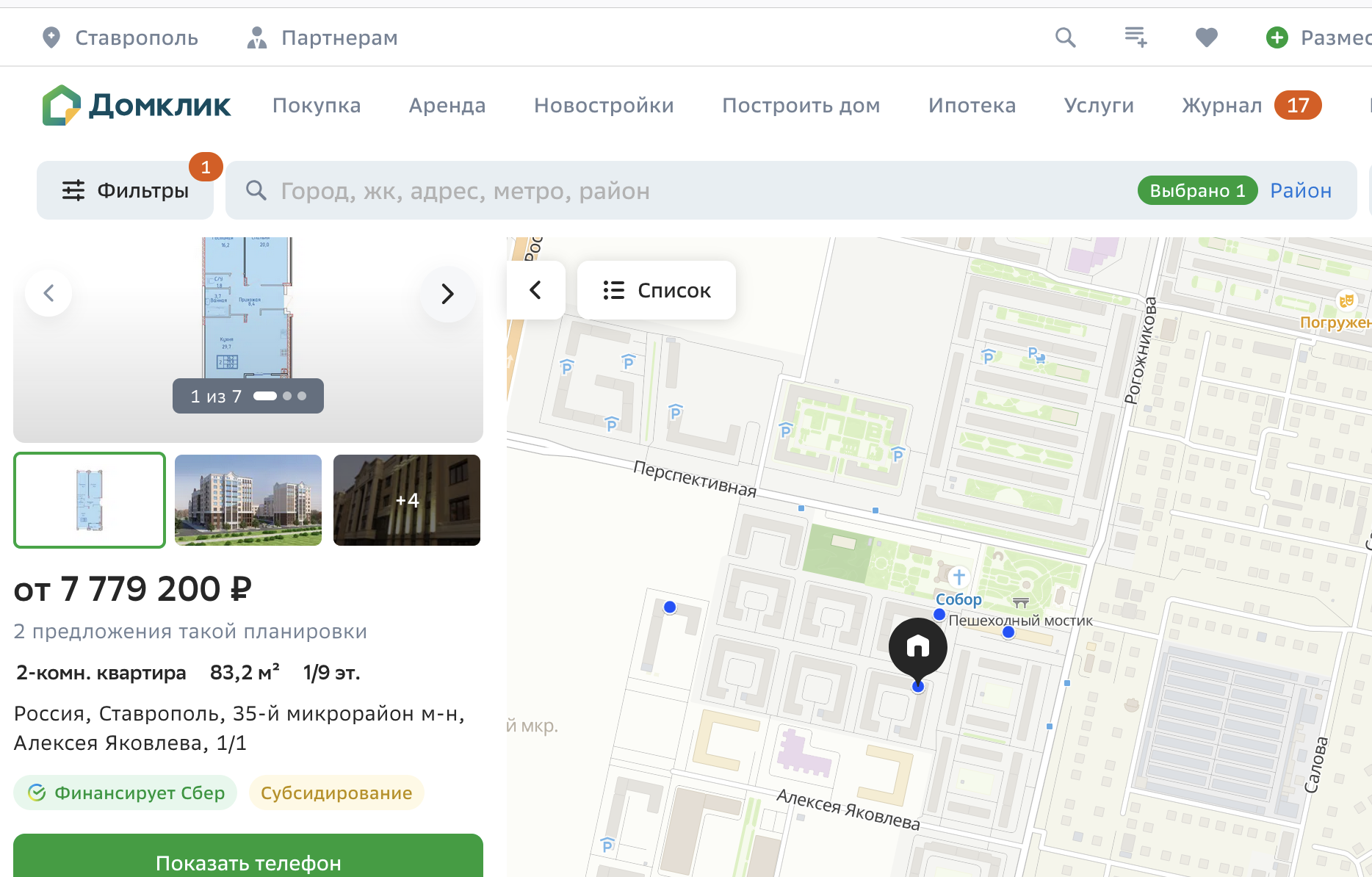Click the green plus Разместить icon
Image resolution: width=1372 pixels, height=877 pixels.
pyautogui.click(x=1277, y=37)
